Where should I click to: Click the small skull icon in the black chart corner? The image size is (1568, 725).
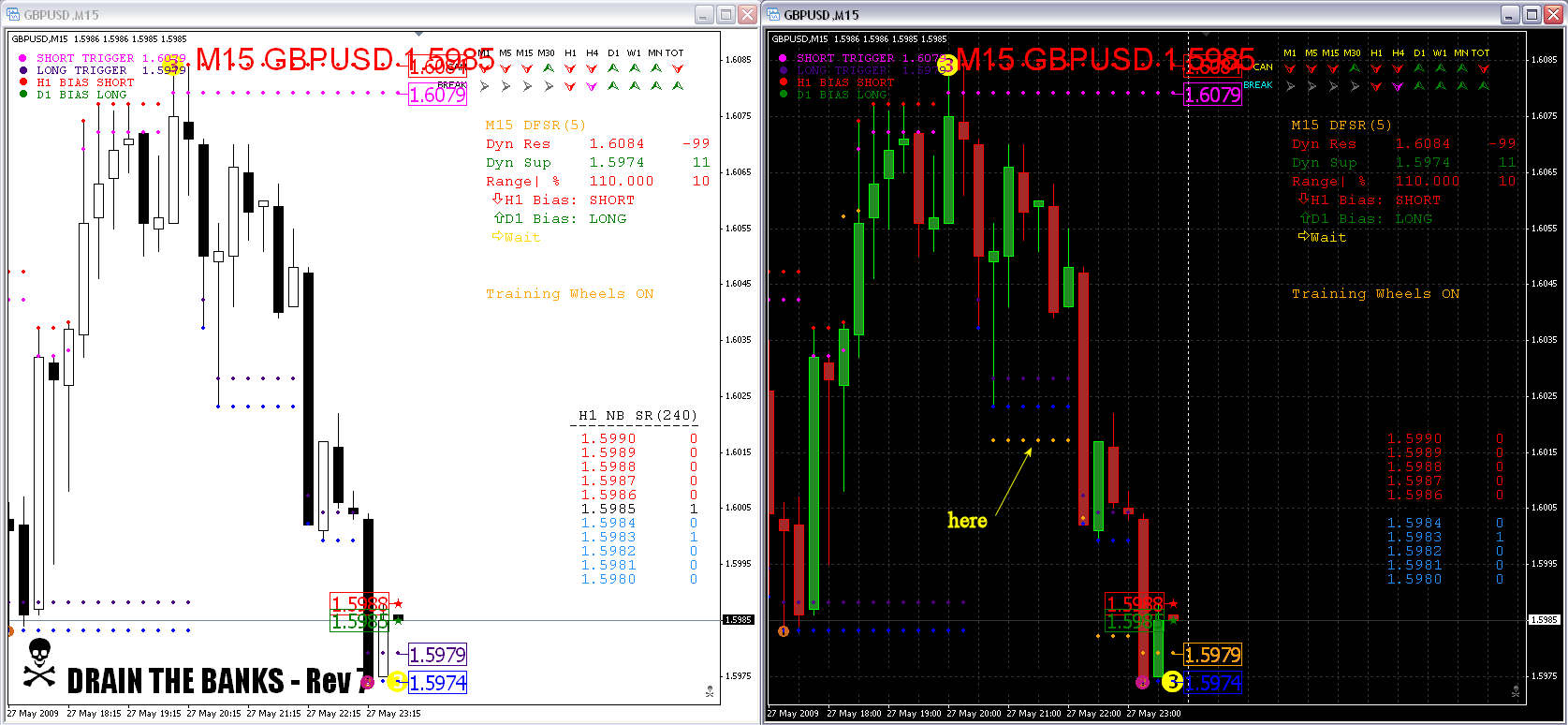pos(1516,691)
